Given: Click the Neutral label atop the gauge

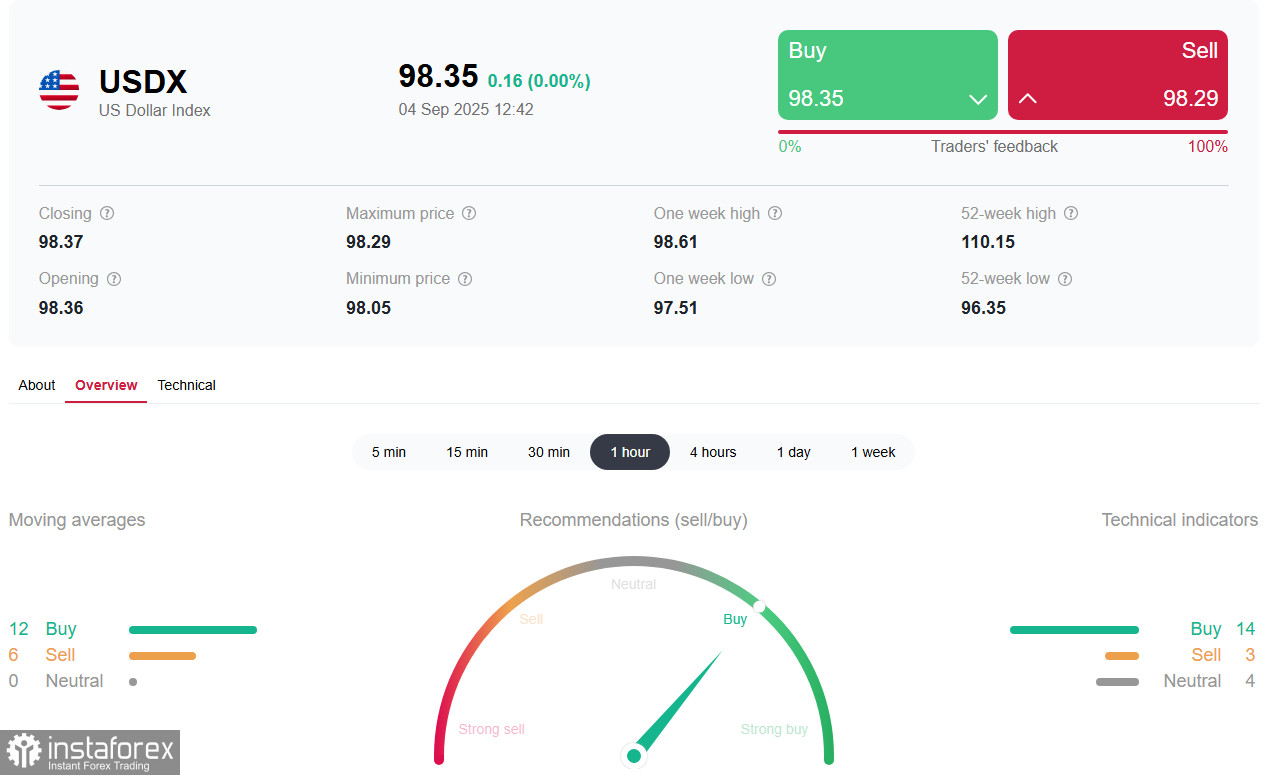Looking at the screenshot, I should click(x=634, y=584).
